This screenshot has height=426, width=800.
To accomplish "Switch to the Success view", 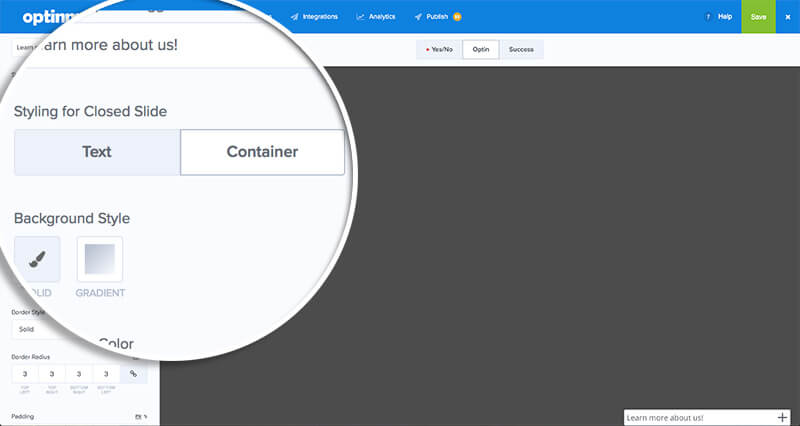I will pos(521,49).
